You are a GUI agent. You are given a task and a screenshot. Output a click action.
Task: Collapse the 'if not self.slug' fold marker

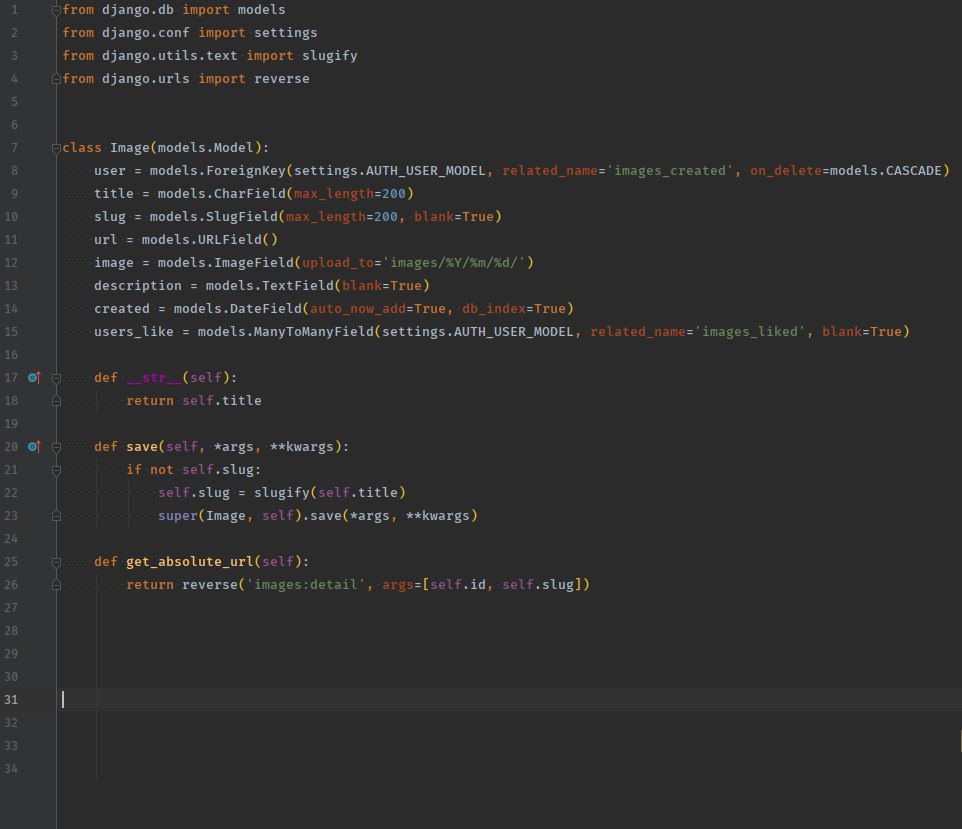click(x=56, y=470)
